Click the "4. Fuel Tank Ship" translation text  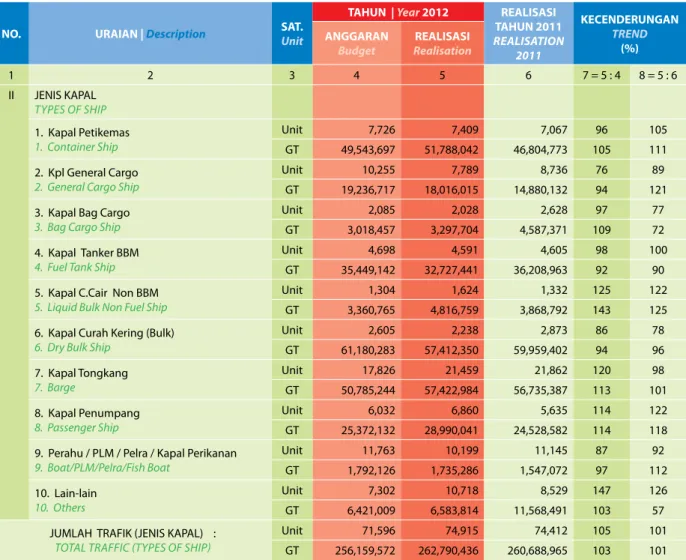click(75, 267)
